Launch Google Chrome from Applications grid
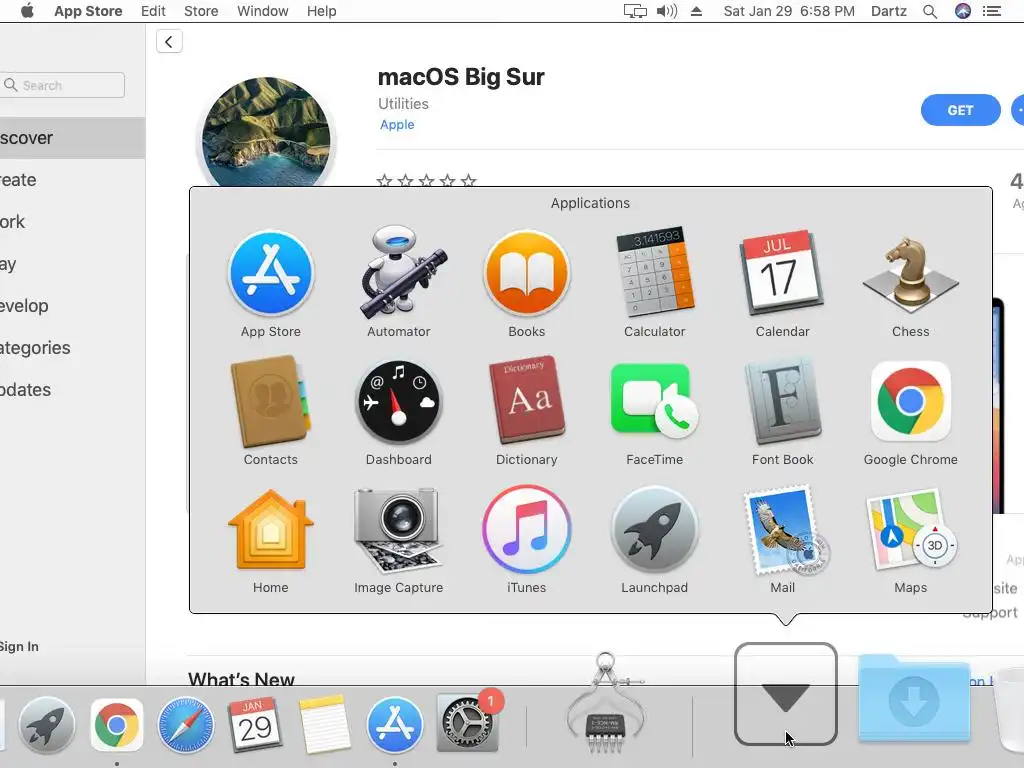Viewport: 1024px width, 768px height. coord(910,401)
